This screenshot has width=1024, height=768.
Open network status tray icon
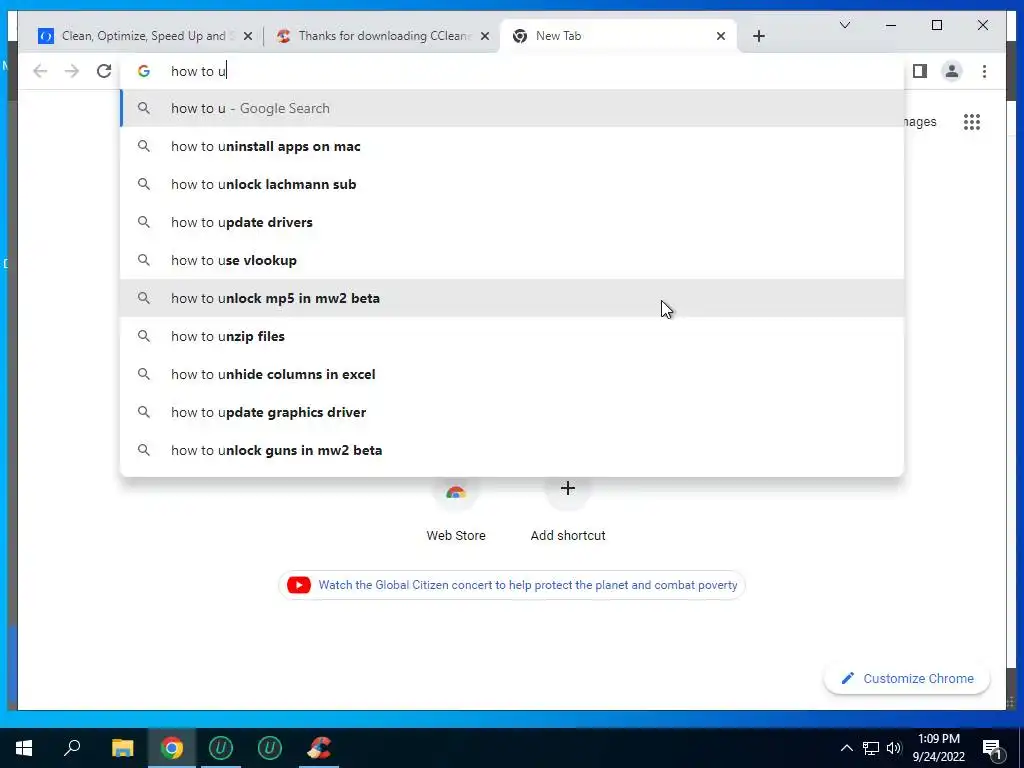[x=871, y=748]
